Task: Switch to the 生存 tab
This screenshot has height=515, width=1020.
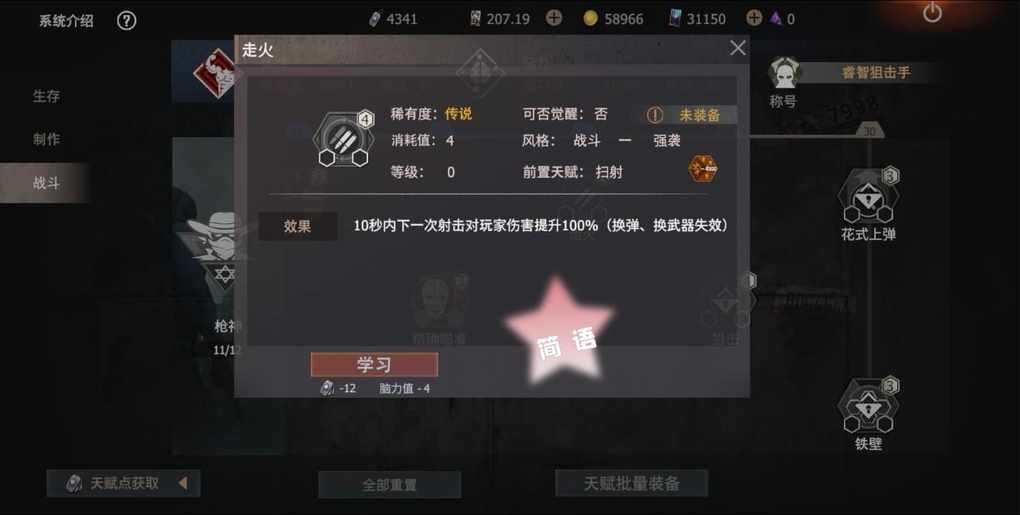Action: (46, 96)
